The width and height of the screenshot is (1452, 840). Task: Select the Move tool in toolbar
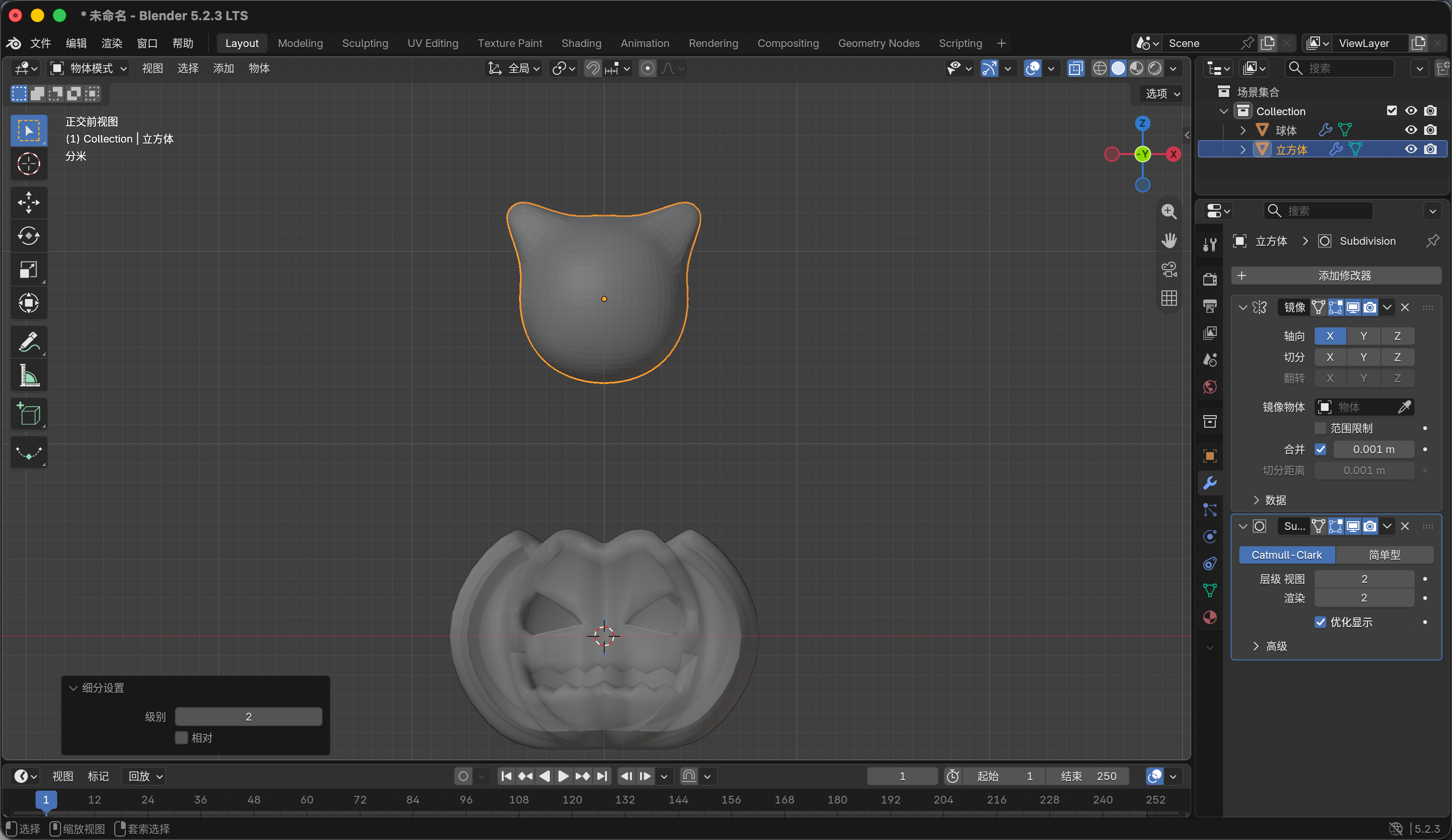coord(29,202)
